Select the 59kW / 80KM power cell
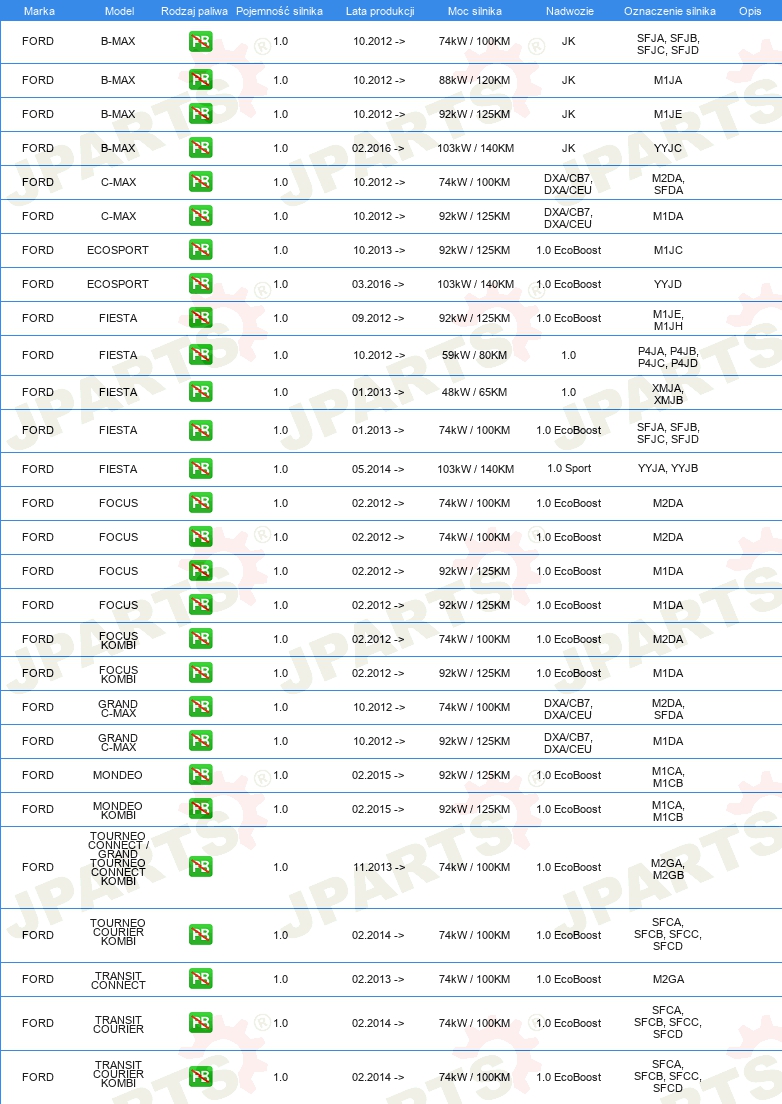Image resolution: width=782 pixels, height=1104 pixels. [474, 355]
